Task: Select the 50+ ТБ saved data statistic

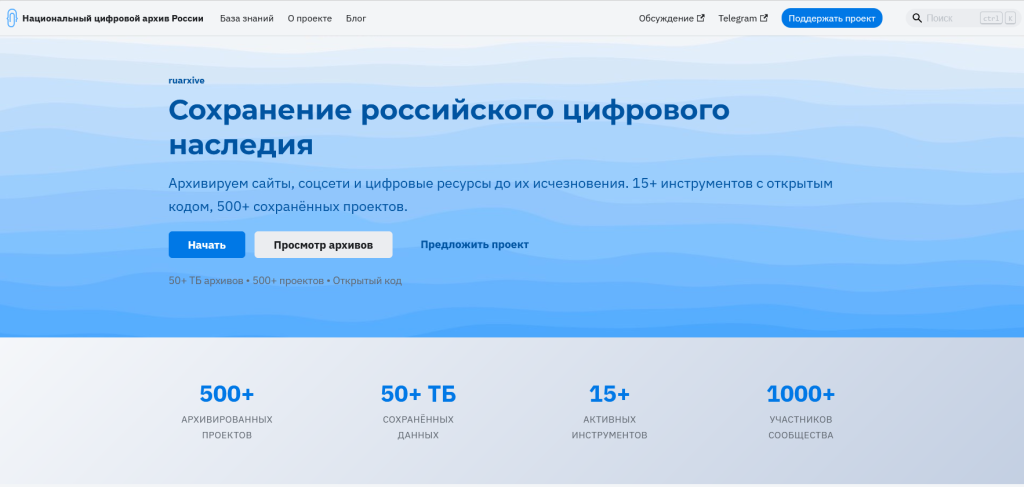Action: click(418, 394)
